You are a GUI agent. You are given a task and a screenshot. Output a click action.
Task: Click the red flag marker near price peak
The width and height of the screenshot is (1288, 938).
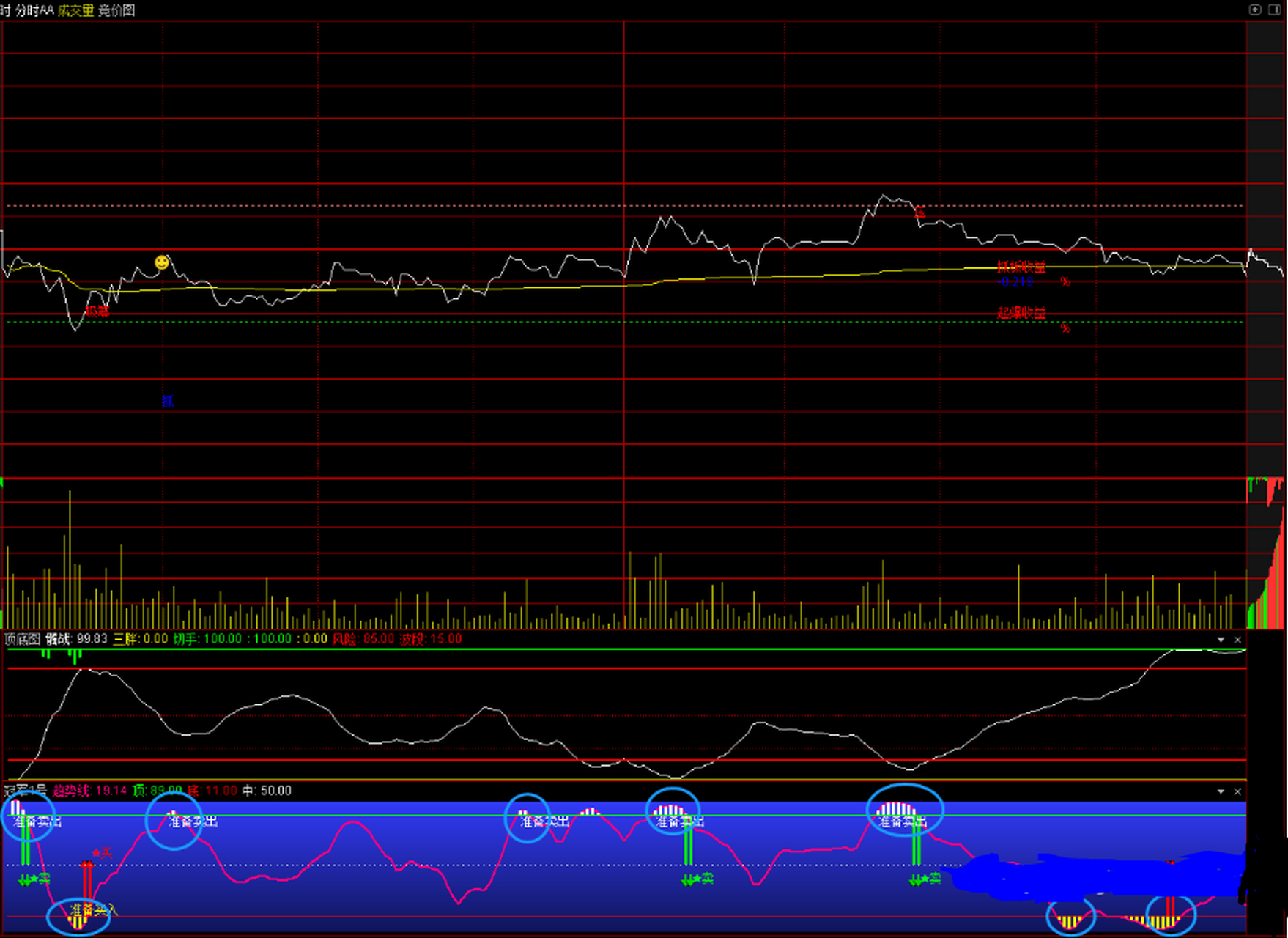919,212
